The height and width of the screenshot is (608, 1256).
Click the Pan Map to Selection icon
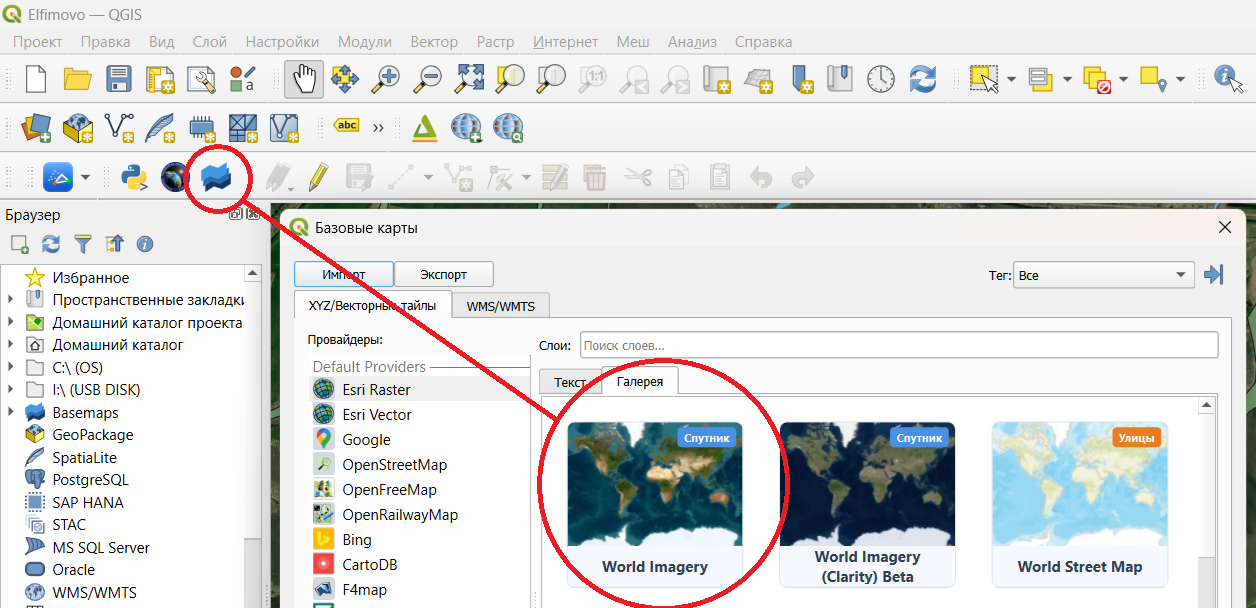[x=345, y=79]
